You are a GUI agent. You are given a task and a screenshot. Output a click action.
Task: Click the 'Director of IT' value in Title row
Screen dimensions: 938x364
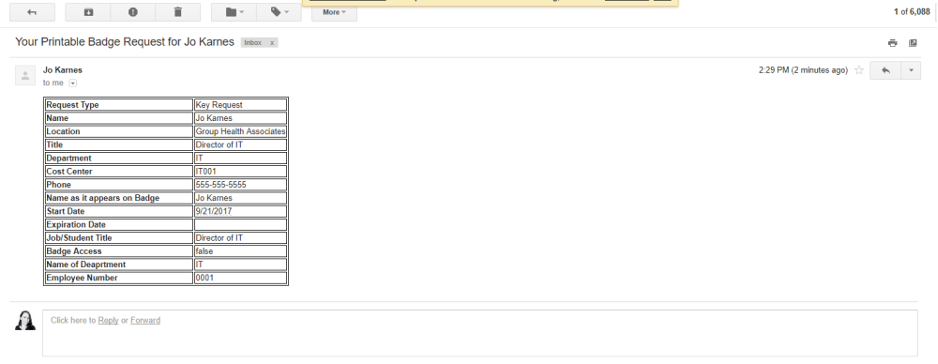(240, 145)
